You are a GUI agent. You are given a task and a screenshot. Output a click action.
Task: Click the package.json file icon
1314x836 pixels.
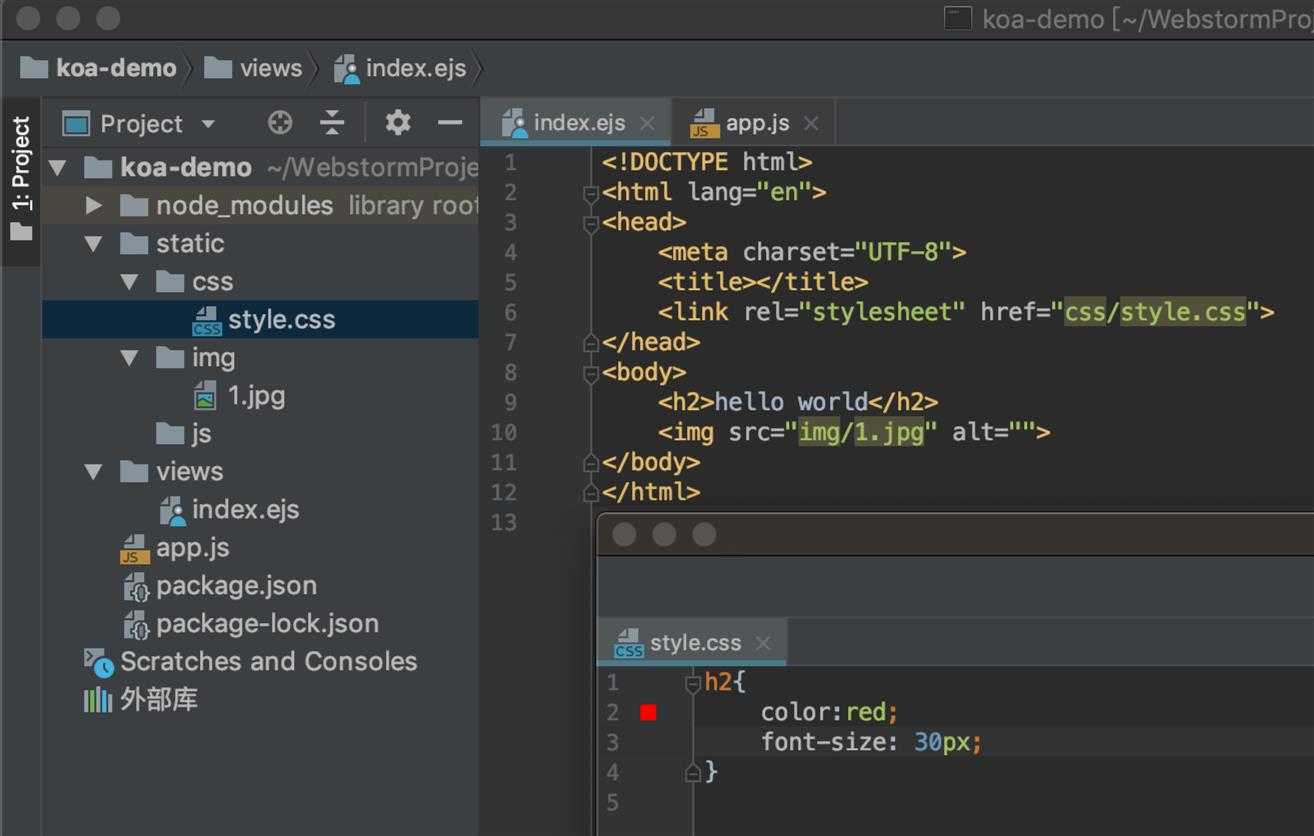click(135, 586)
